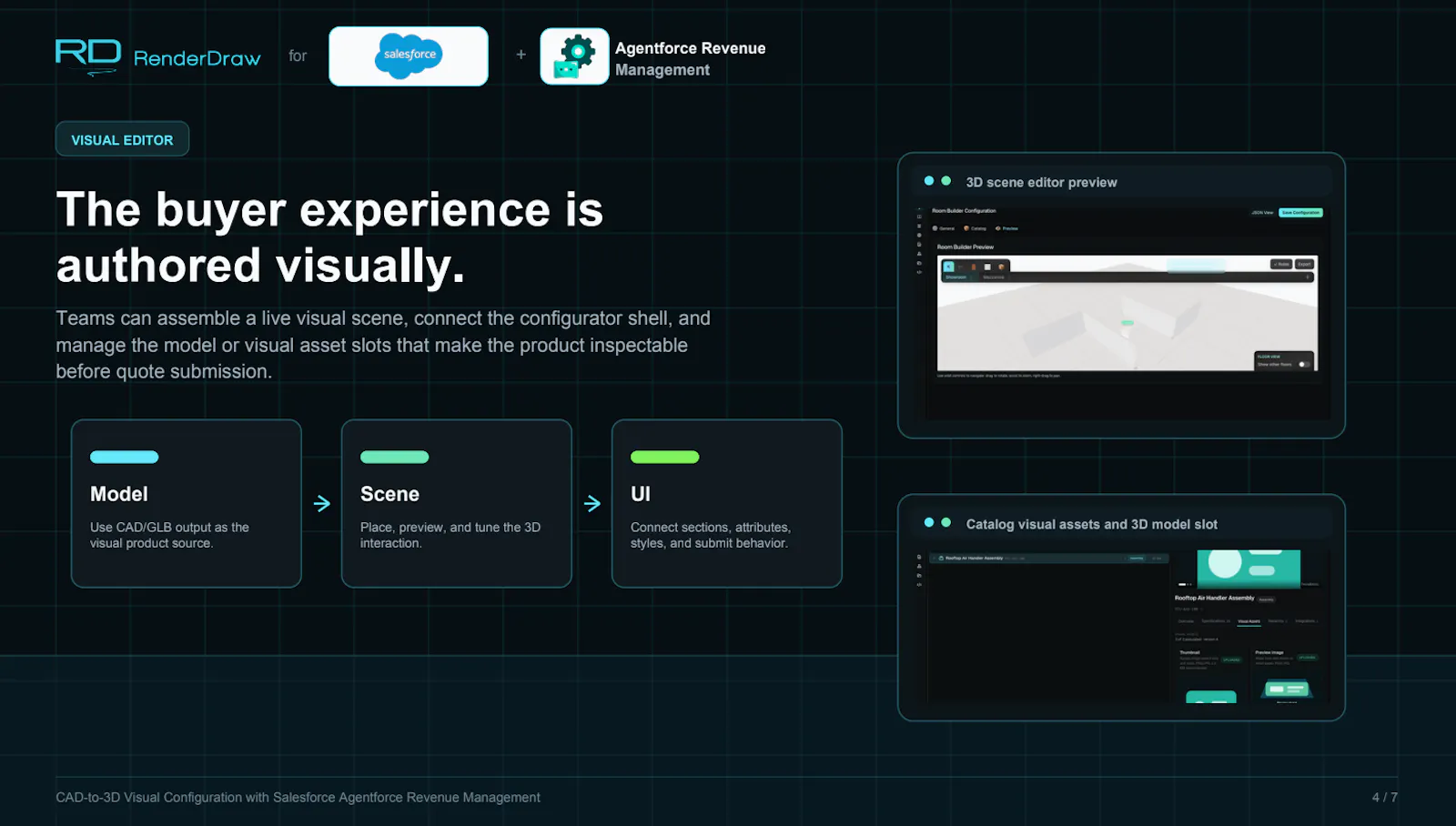Click Save Configuration in scene editor preview
The width and height of the screenshot is (1456, 826).
coord(1300,213)
